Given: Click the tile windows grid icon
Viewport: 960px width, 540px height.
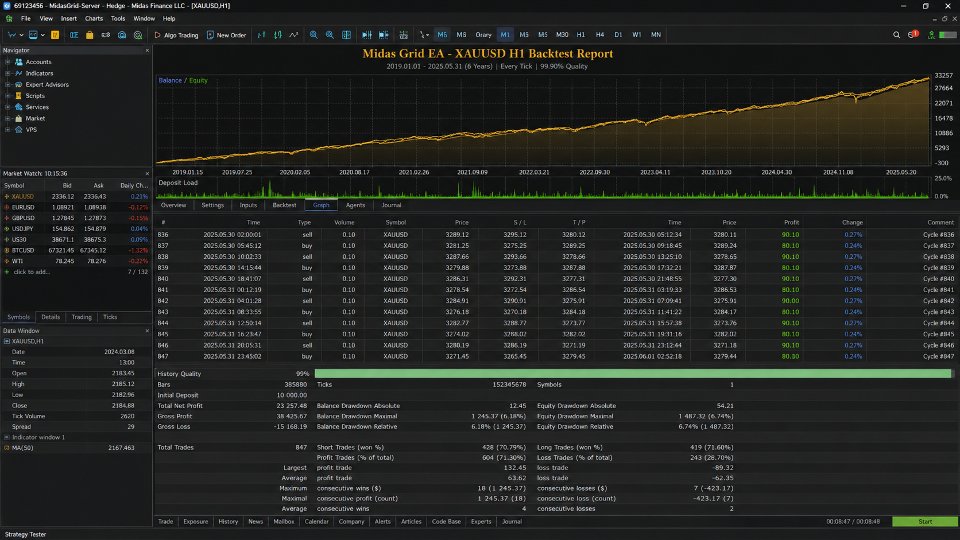Looking at the screenshot, I should coord(347,35).
